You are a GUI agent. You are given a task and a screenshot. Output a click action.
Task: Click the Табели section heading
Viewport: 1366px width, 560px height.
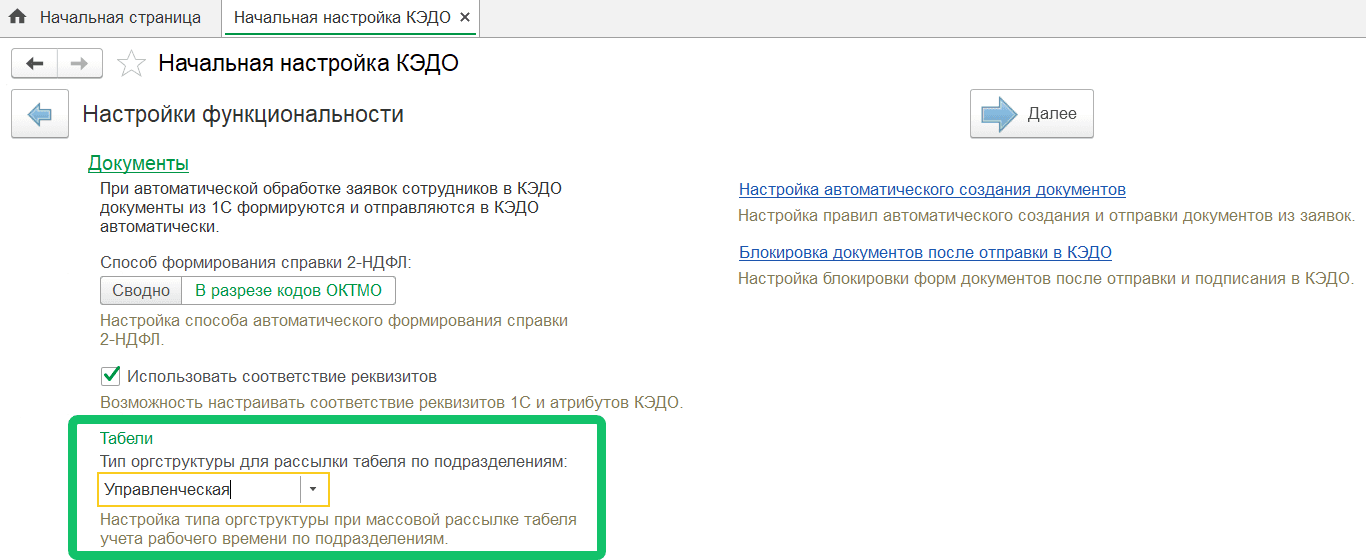pos(126,438)
